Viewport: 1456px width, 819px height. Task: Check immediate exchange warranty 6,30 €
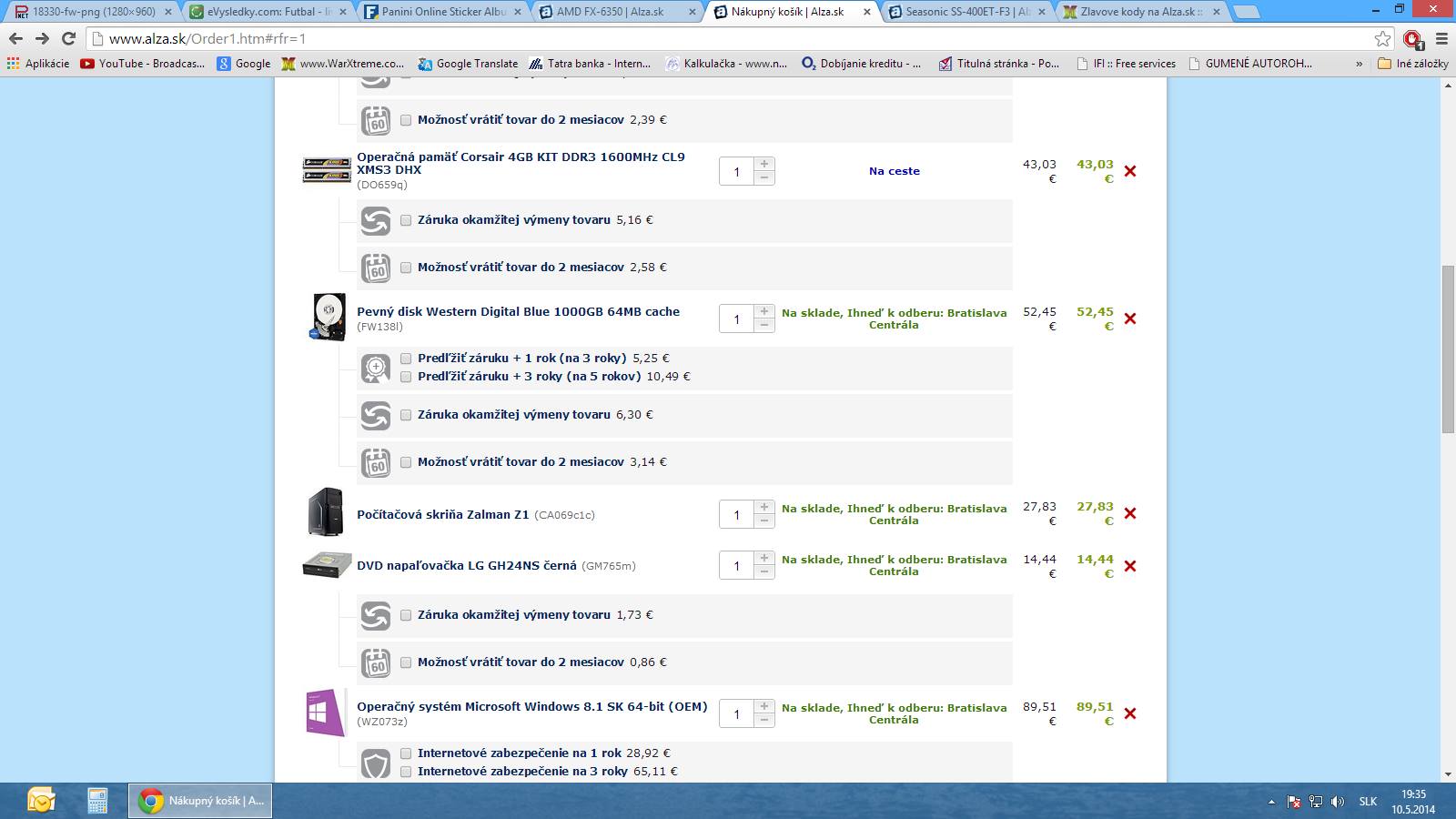(x=406, y=415)
